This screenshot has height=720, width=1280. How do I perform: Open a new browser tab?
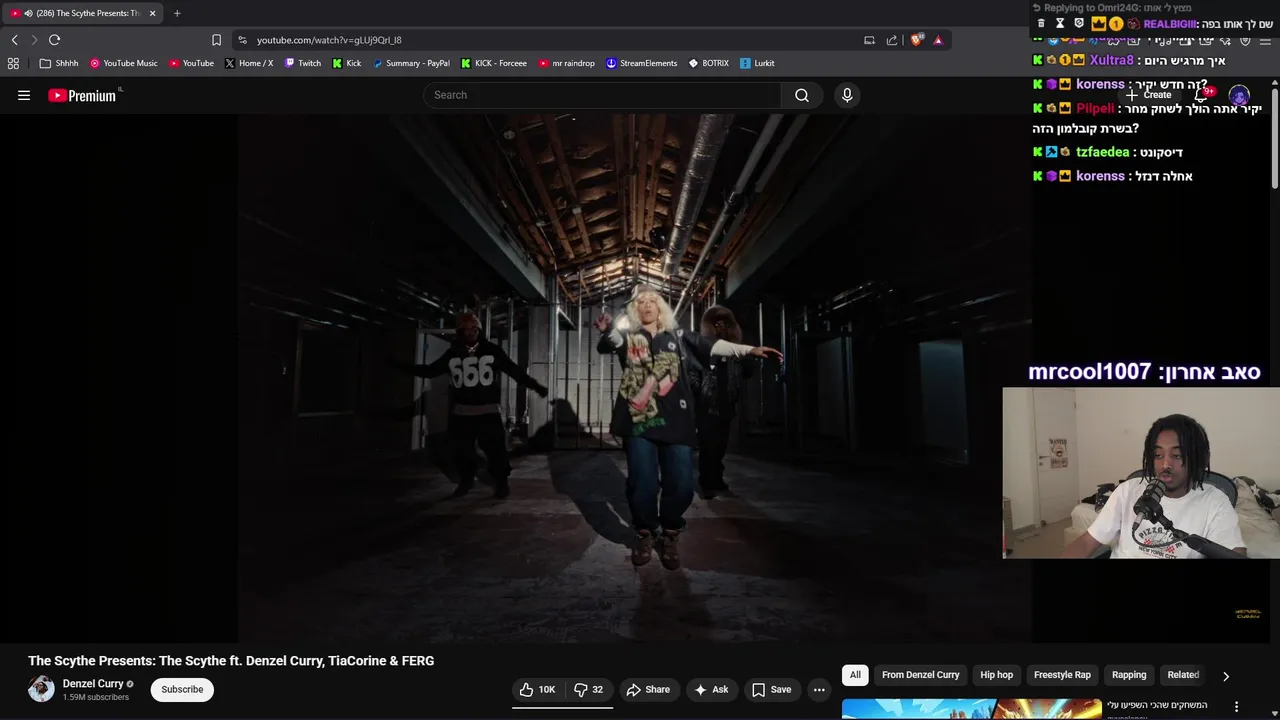click(177, 13)
